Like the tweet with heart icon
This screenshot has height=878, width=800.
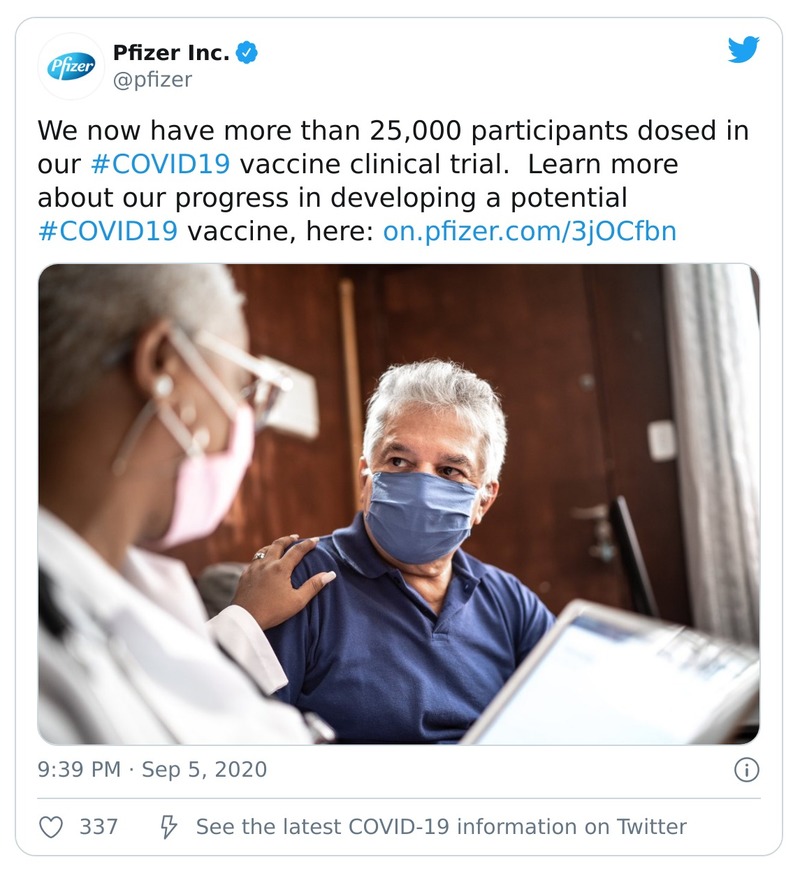tap(52, 827)
